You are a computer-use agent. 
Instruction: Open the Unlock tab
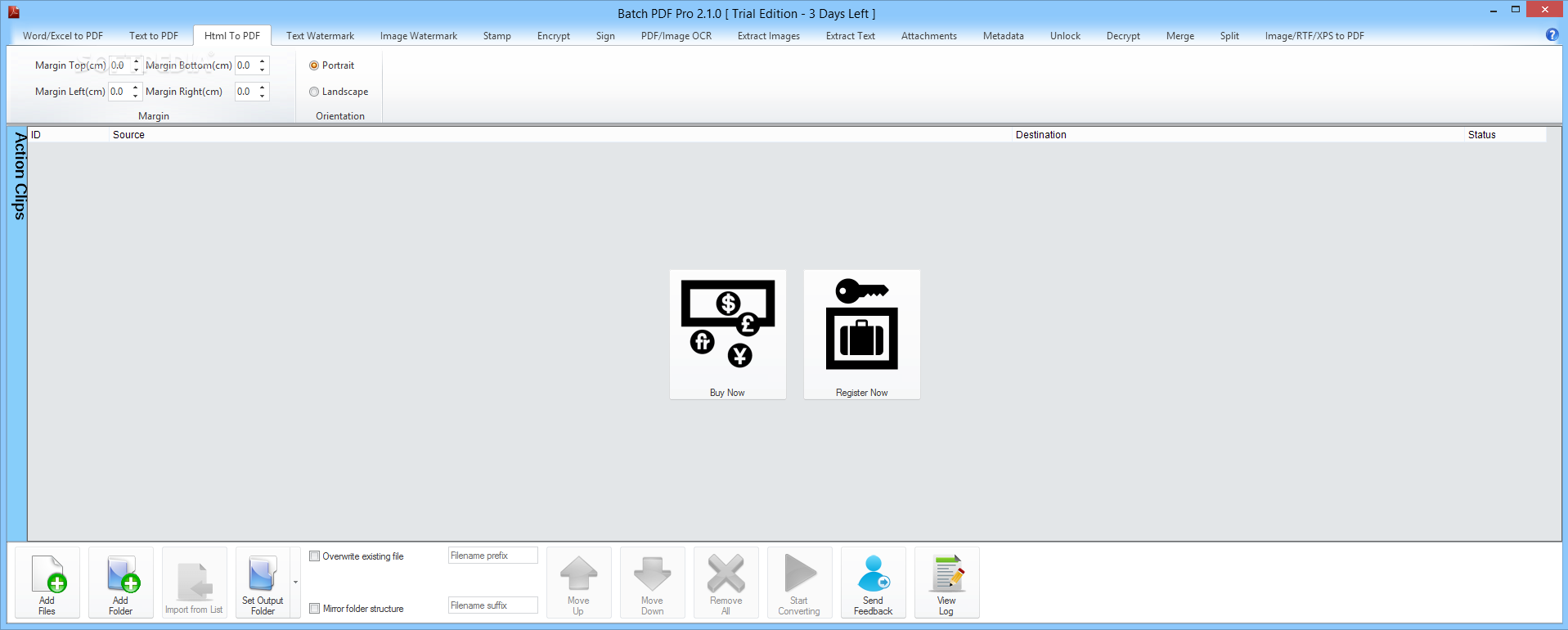click(1065, 36)
